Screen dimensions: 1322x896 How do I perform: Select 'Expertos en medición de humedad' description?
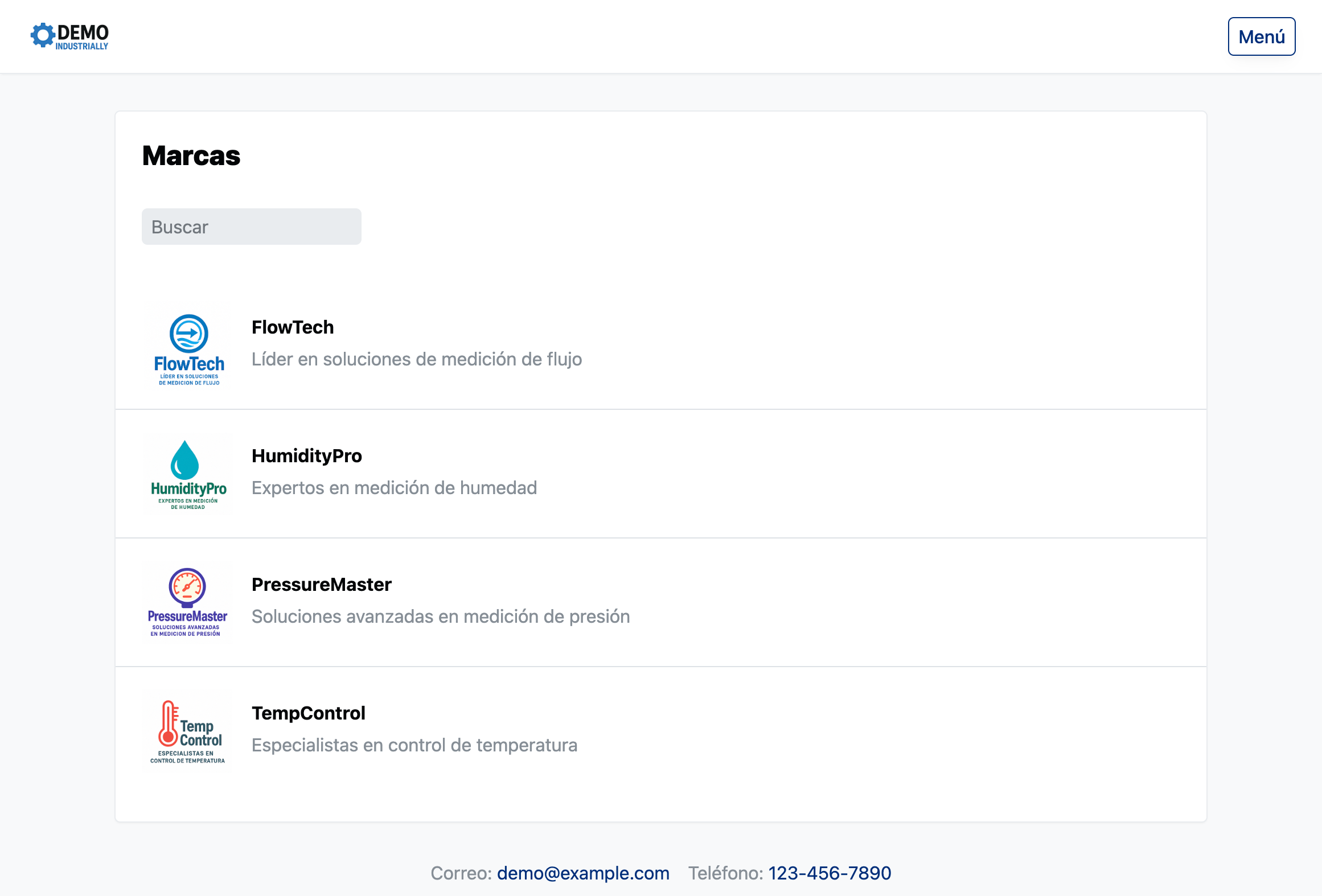tap(394, 488)
